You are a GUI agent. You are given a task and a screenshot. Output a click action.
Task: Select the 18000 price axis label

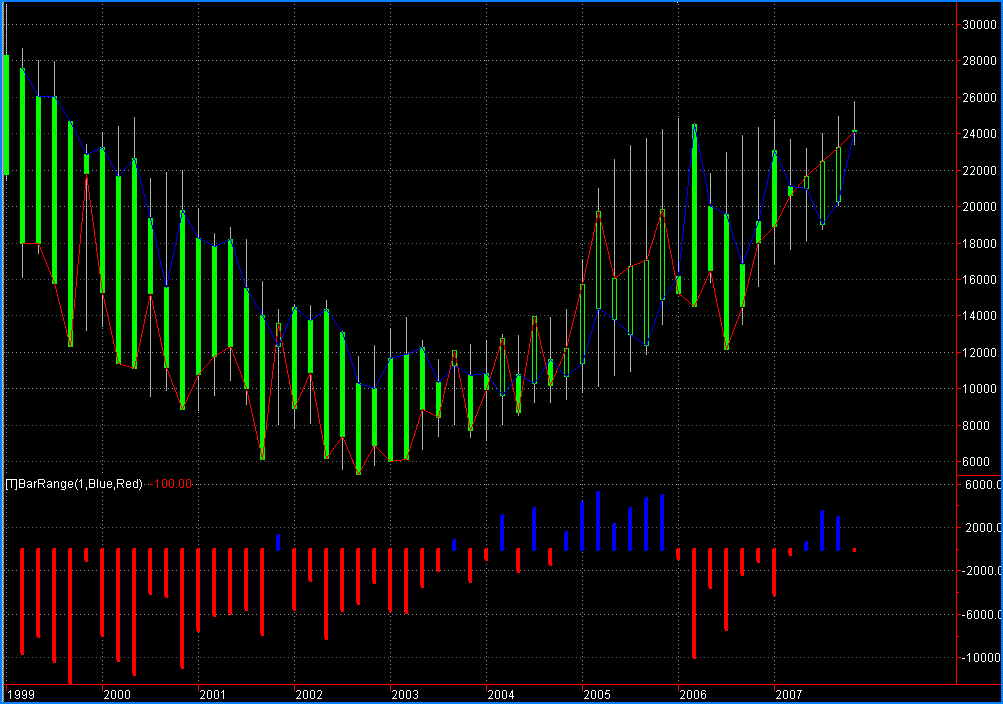tap(979, 244)
